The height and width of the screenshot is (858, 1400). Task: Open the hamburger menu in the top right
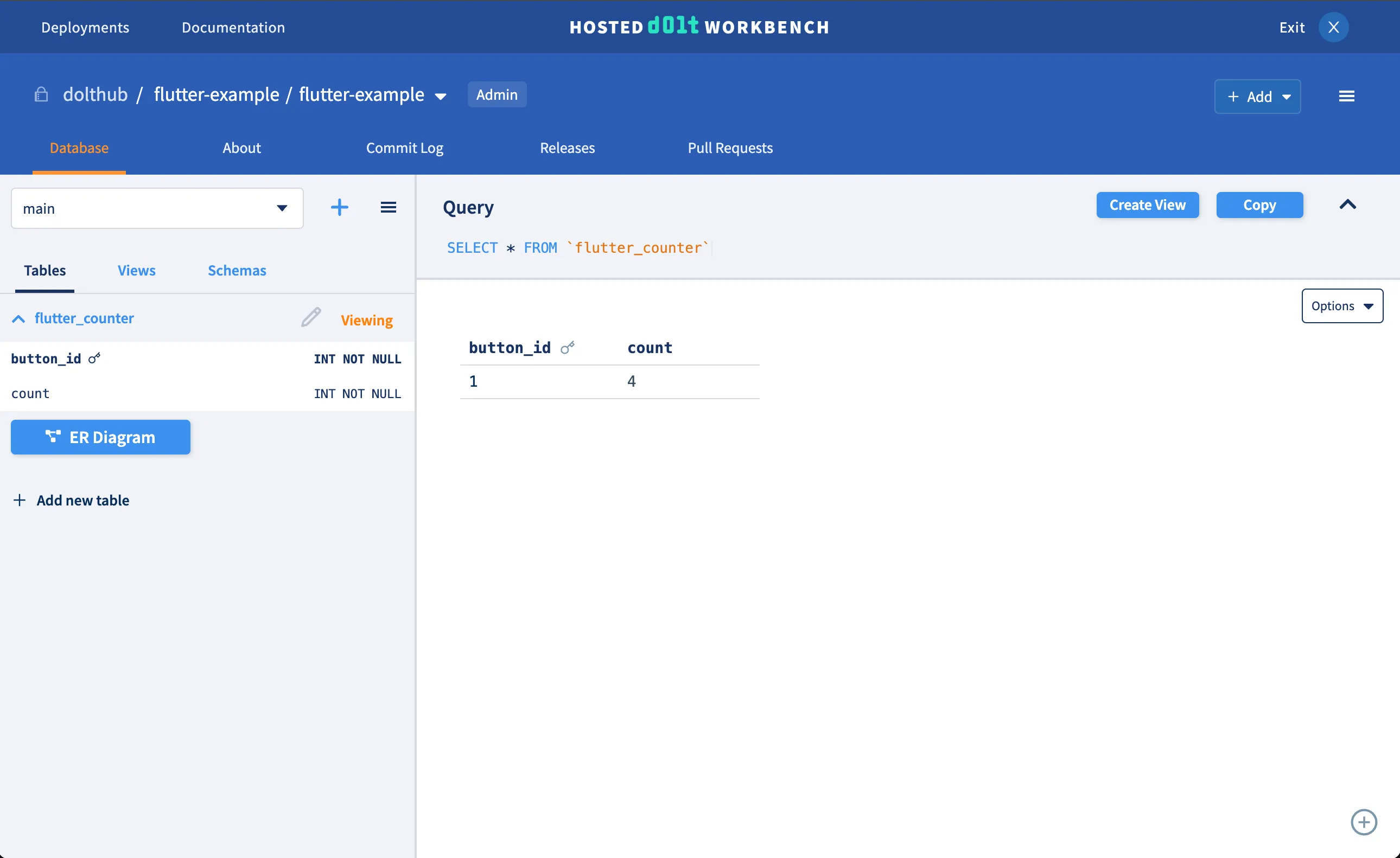click(1347, 95)
